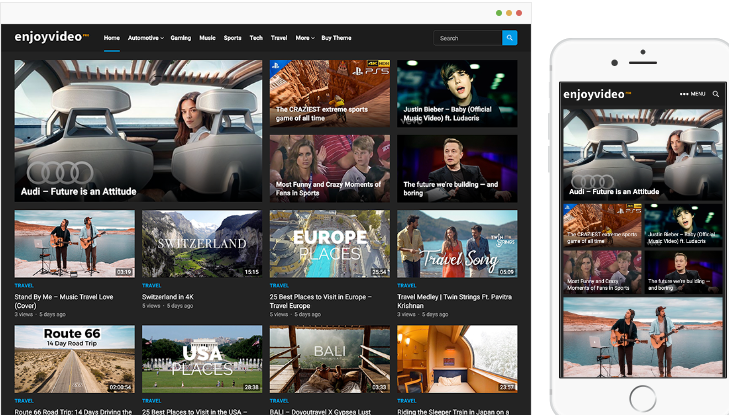Screen dimensions: 729x415
Task: Go to the Sports nav item
Action: 232,38
